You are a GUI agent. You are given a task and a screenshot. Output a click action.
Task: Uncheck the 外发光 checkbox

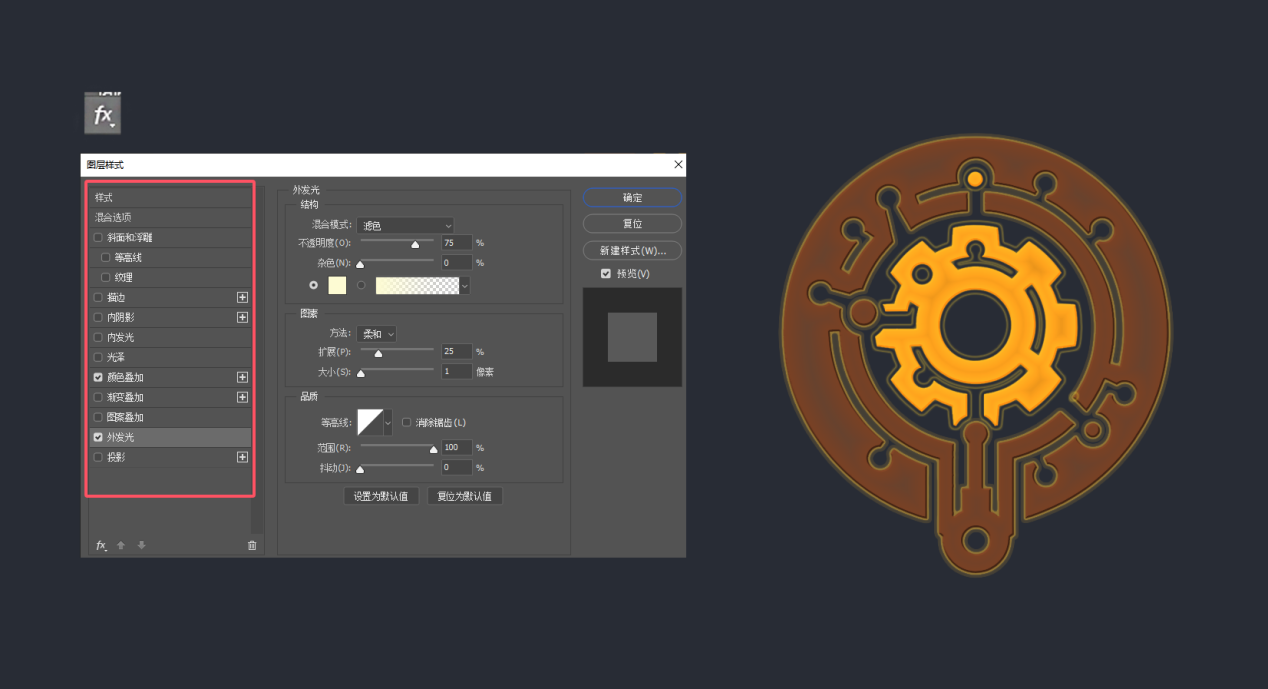click(98, 437)
